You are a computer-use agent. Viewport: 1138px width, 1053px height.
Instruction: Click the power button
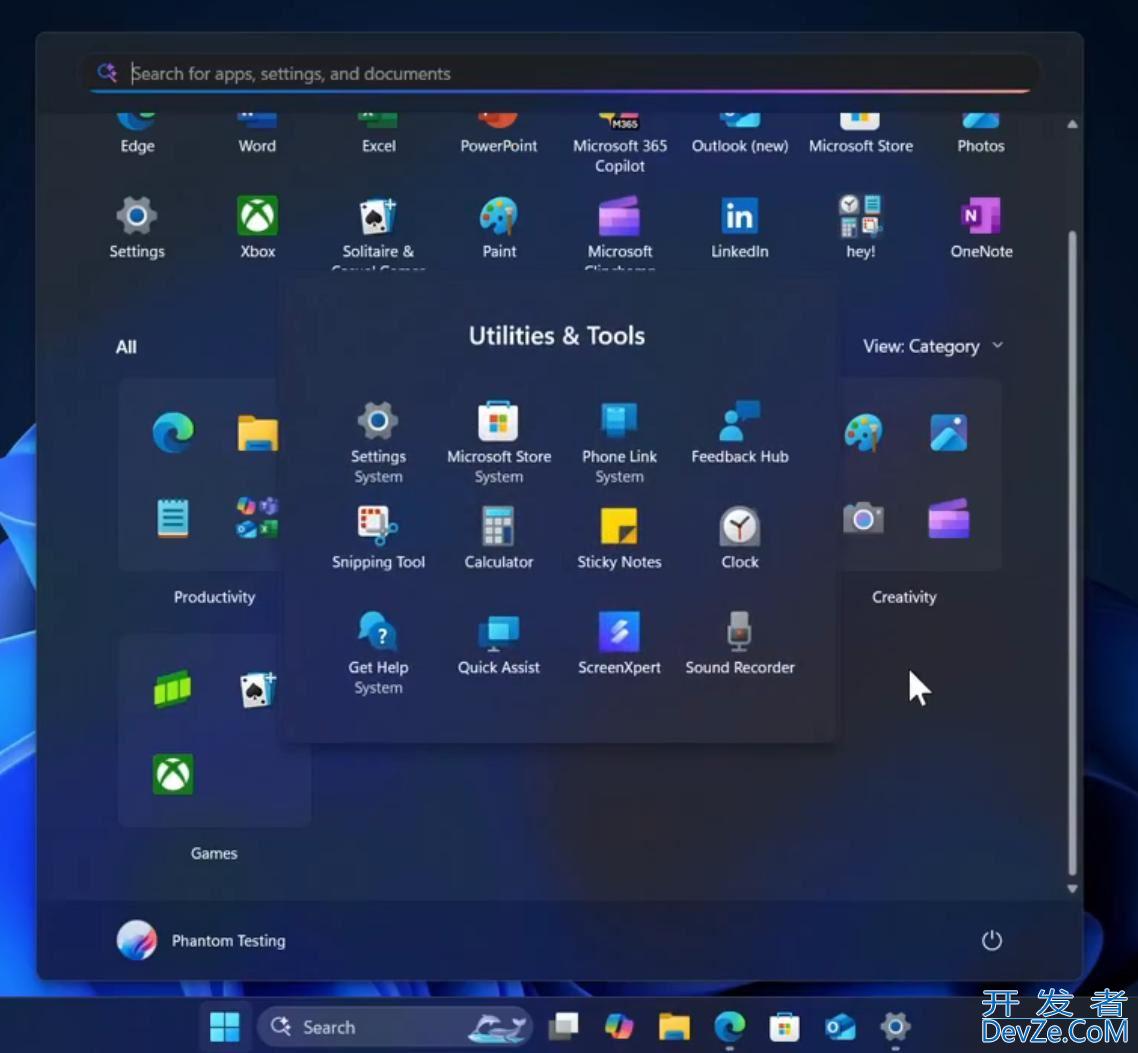coord(991,941)
